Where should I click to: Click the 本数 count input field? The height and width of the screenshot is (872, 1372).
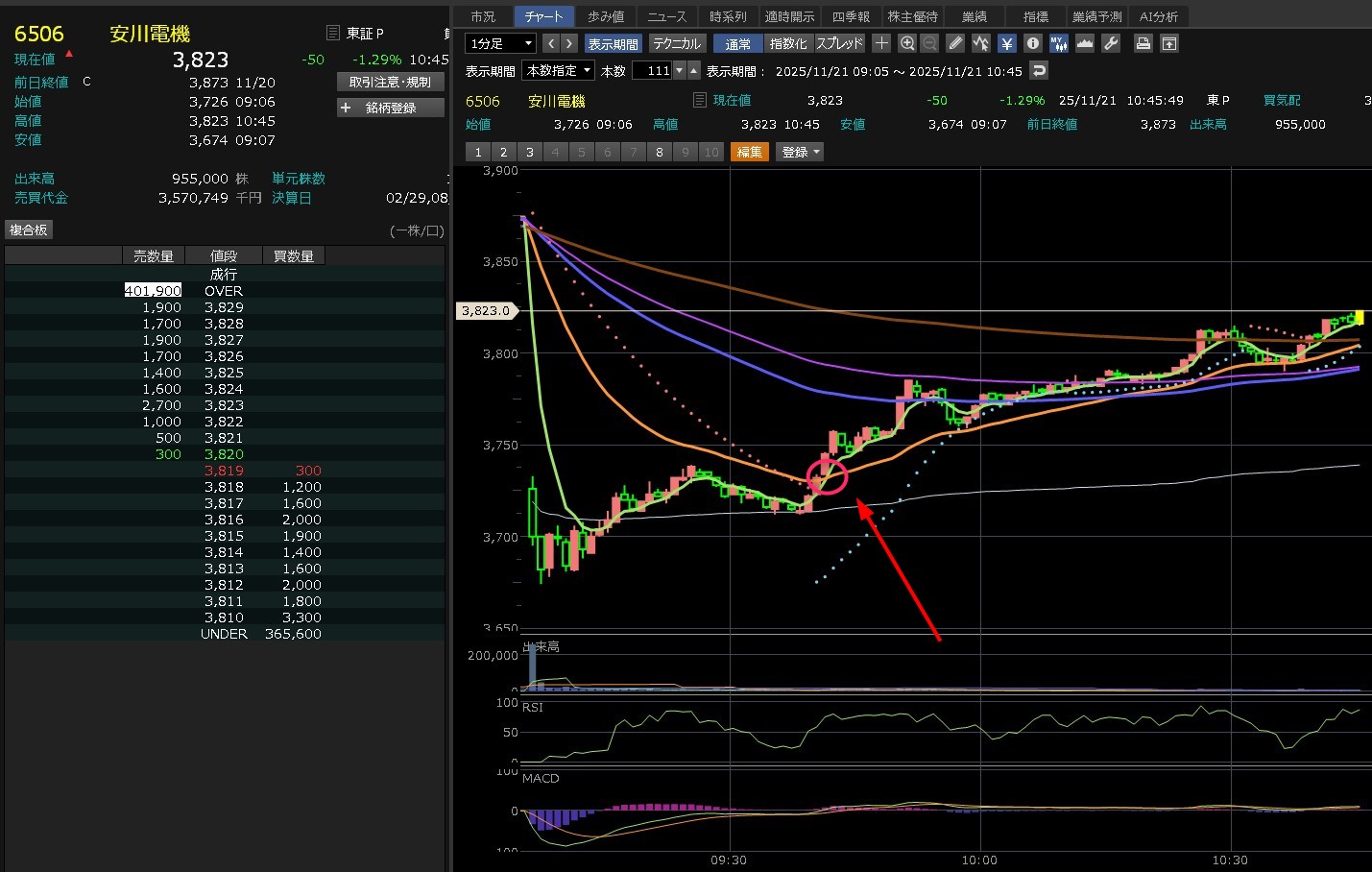click(x=653, y=70)
